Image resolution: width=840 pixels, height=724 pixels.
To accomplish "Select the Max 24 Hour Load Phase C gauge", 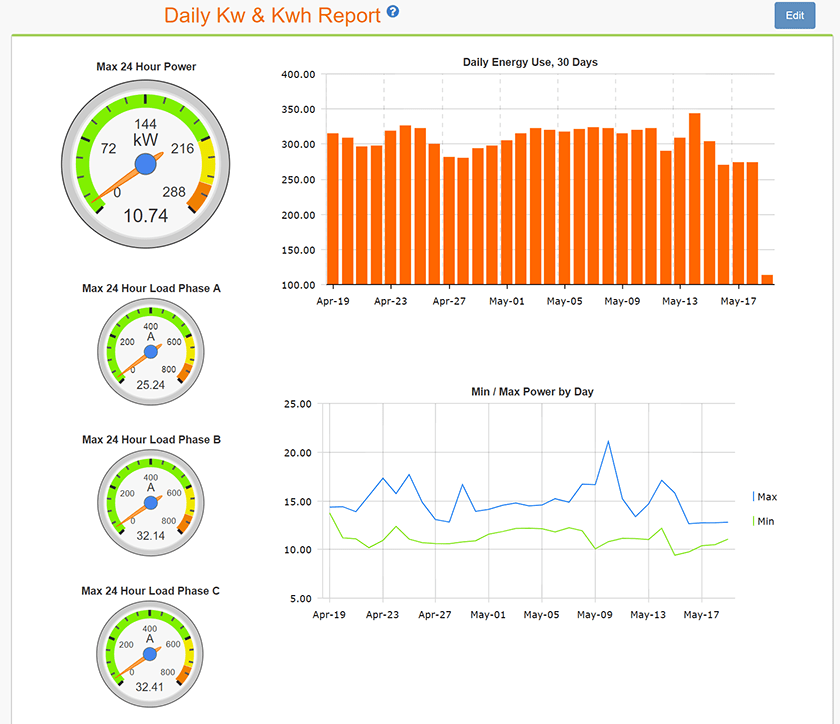I will (150, 653).
